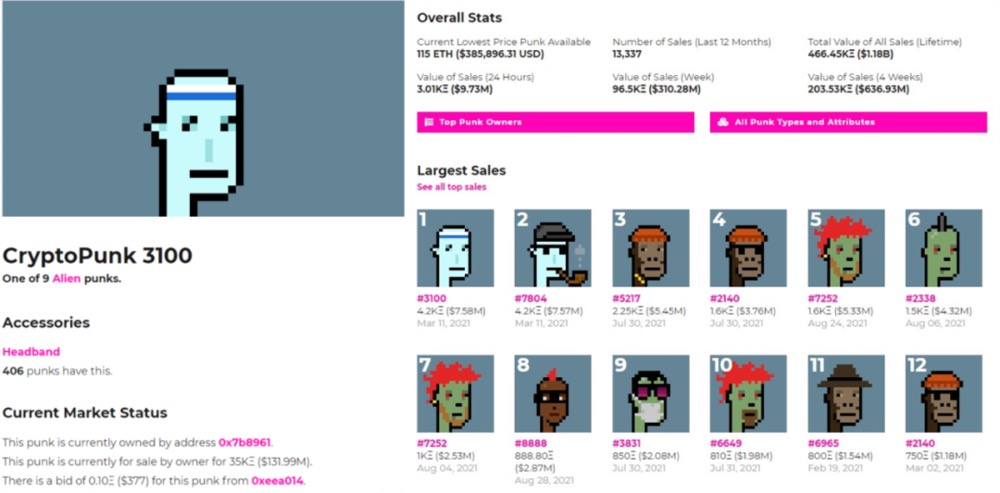Open rank 6 zombie punk thumbnail
The height and width of the screenshot is (493, 1000).
943,248
